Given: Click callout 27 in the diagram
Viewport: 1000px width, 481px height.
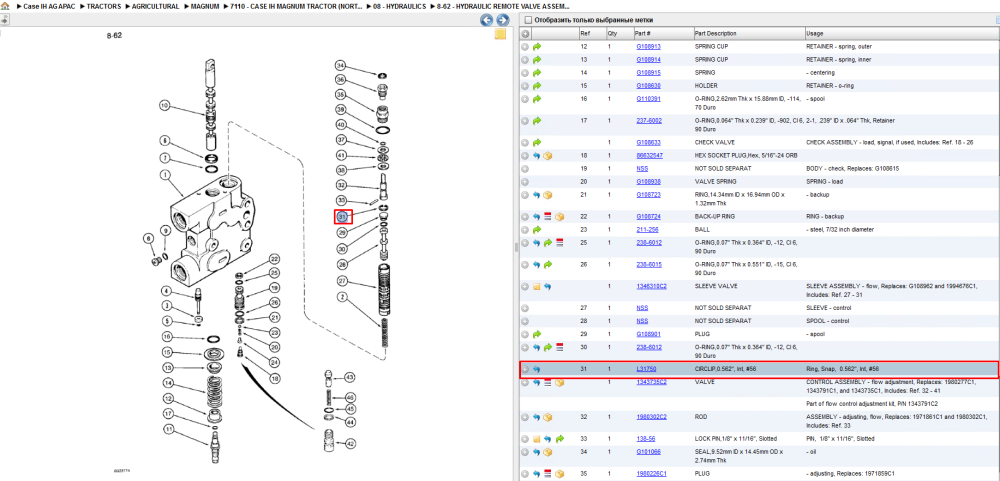Looking at the screenshot, I should click(342, 281).
